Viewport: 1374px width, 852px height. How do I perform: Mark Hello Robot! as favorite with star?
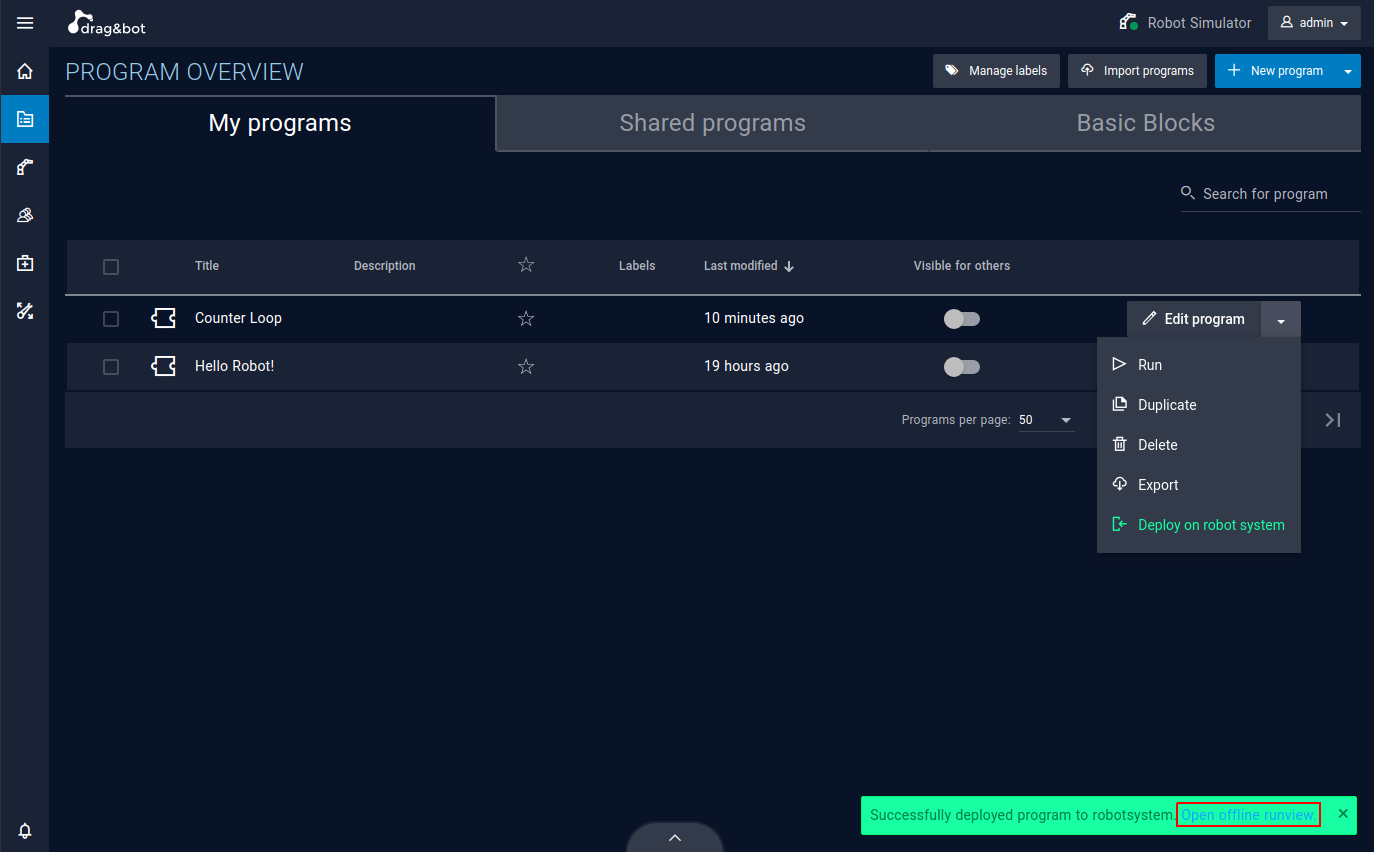pos(526,367)
